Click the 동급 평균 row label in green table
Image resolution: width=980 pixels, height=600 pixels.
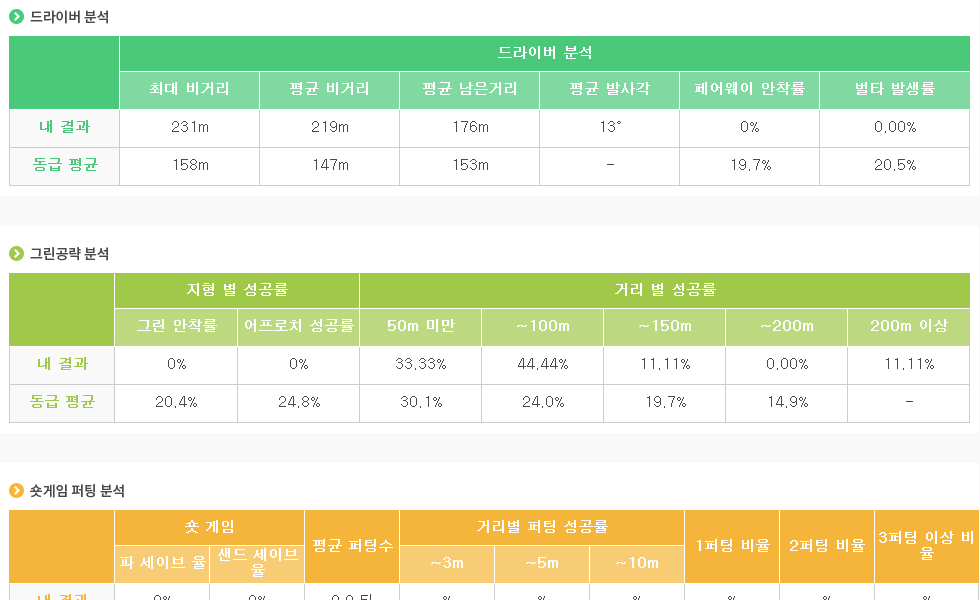[x=62, y=402]
